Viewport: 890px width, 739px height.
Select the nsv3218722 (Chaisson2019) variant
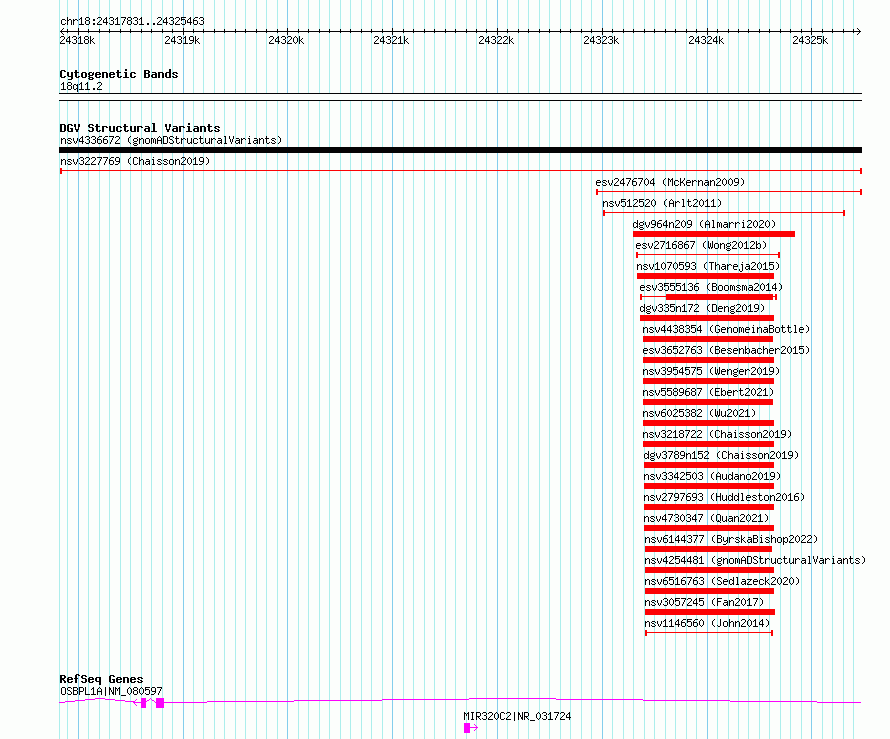[x=717, y=434]
